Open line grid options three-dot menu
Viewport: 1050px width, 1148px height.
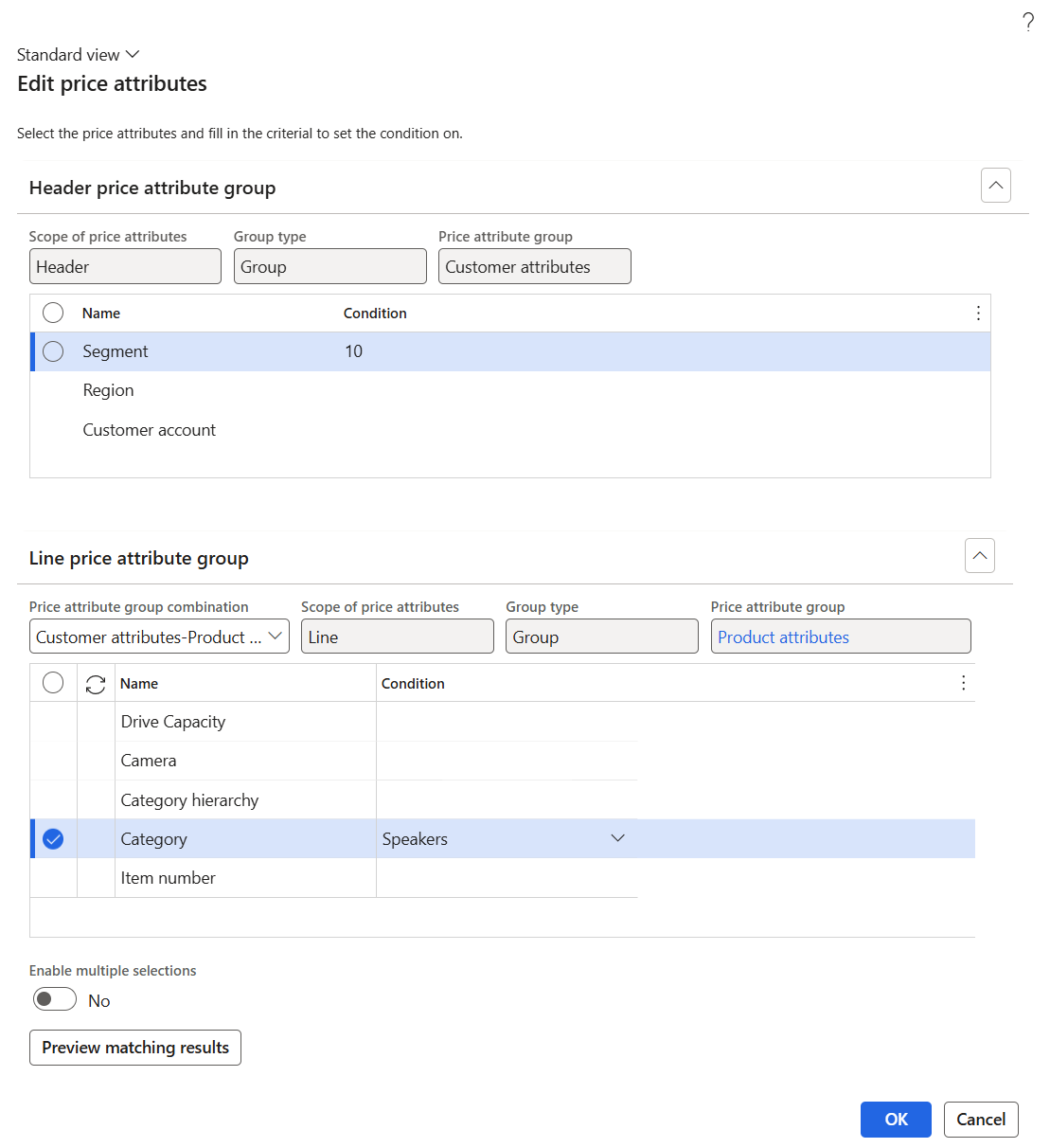[x=963, y=683]
